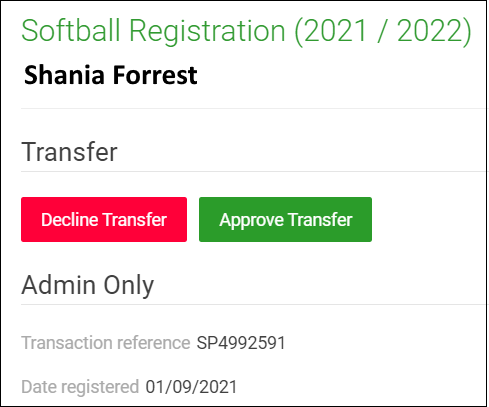489x407 pixels.
Task: Click the word Admin in the heading
Action: coord(59,285)
